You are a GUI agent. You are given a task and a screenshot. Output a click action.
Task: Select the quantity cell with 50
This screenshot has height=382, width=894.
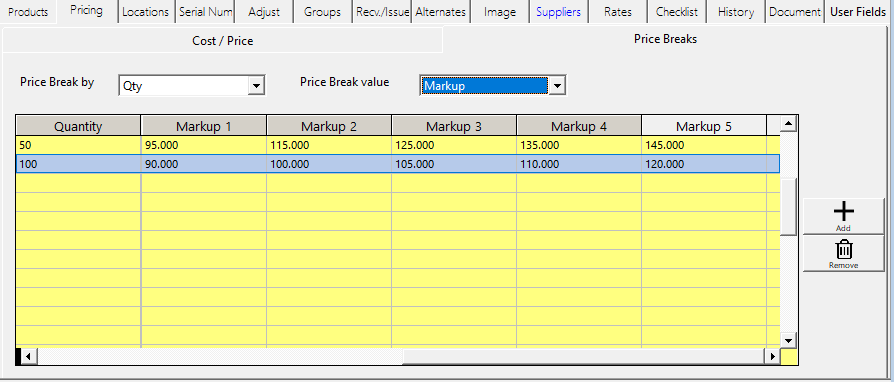pos(78,145)
